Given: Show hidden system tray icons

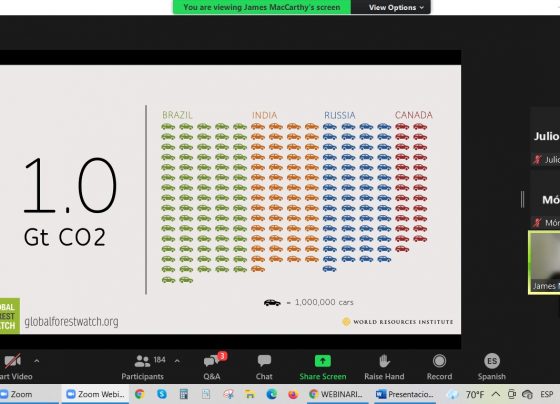Looking at the screenshot, I should pyautogui.click(x=495, y=394).
